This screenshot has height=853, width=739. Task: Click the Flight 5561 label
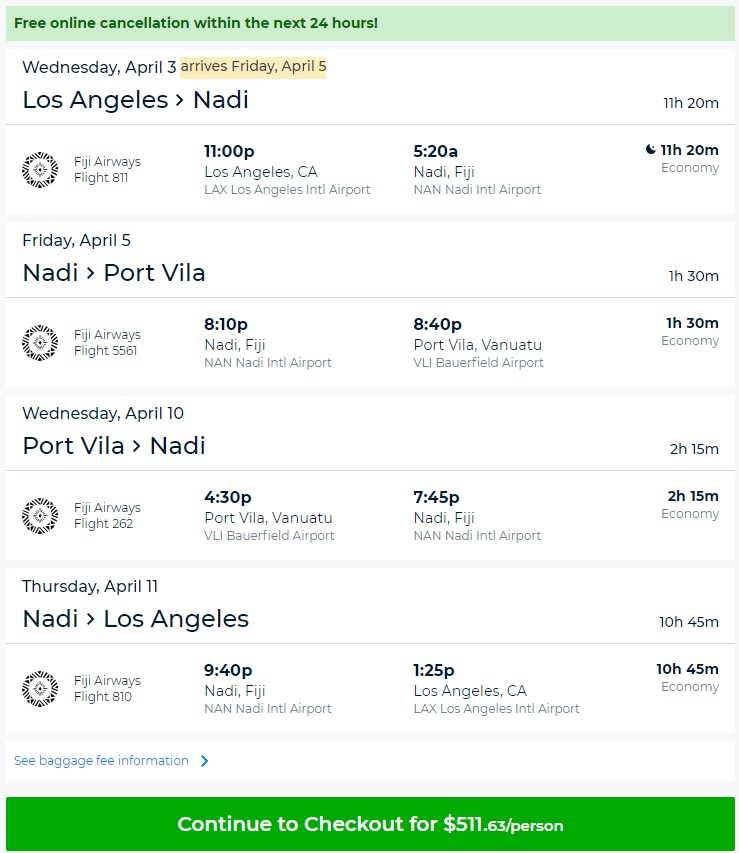(106, 351)
